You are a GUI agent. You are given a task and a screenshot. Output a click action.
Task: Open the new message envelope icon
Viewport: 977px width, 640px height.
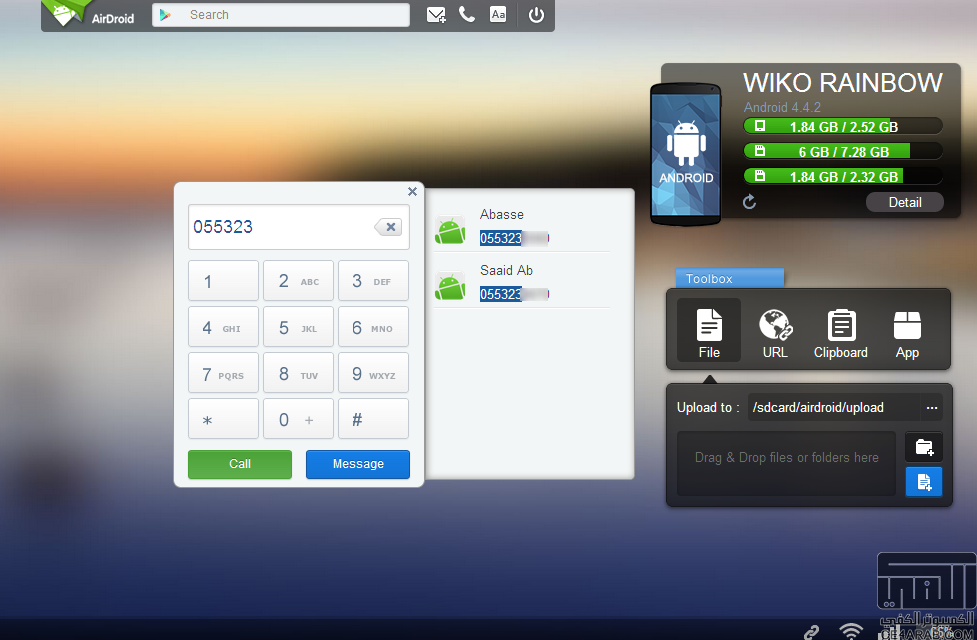tap(436, 14)
